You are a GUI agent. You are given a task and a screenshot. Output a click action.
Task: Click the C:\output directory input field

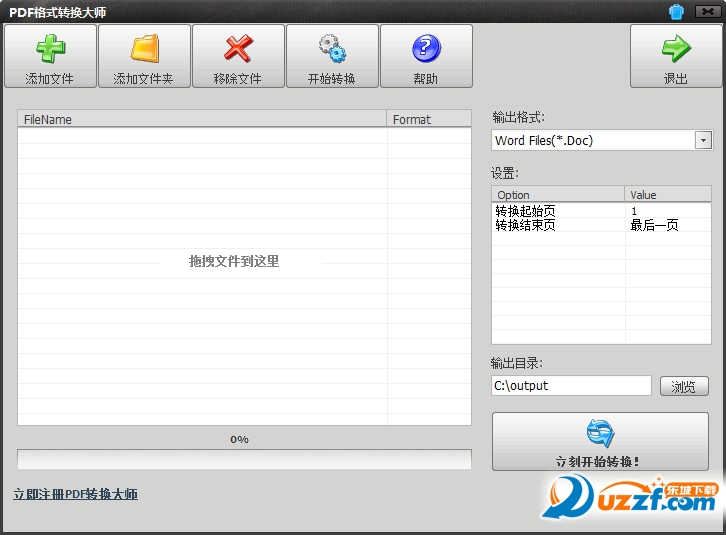571,386
